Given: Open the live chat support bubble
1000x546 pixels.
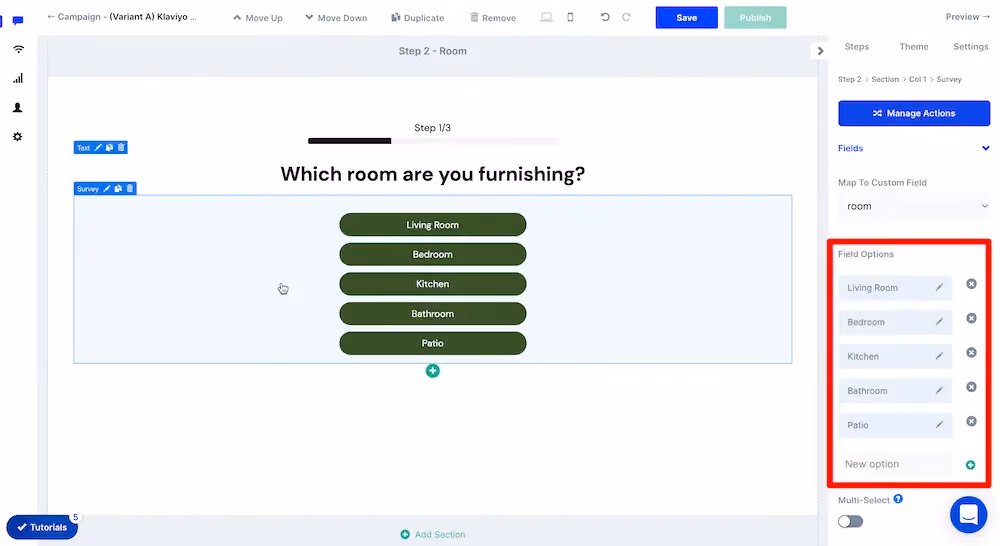Looking at the screenshot, I should point(968,514).
